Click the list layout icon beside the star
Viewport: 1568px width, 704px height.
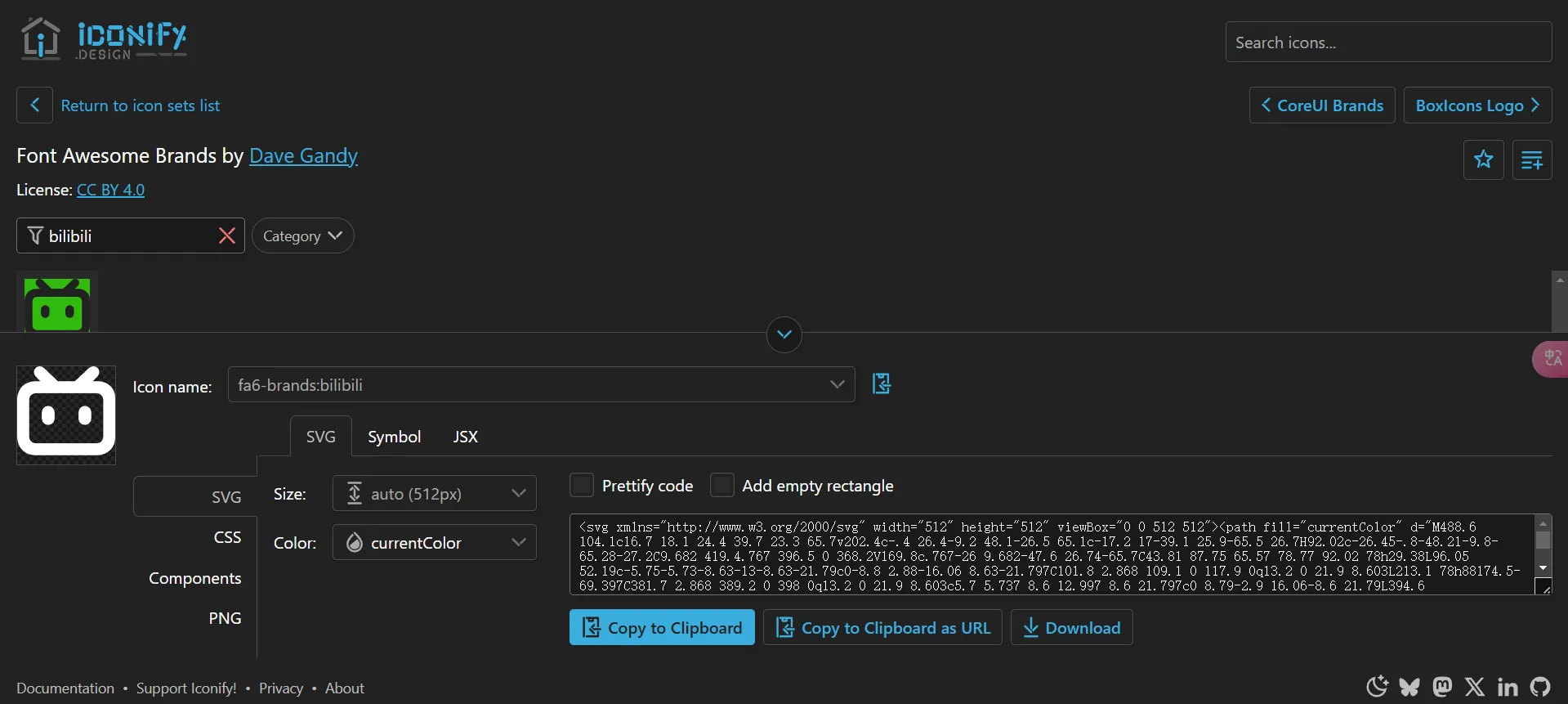[x=1532, y=159]
